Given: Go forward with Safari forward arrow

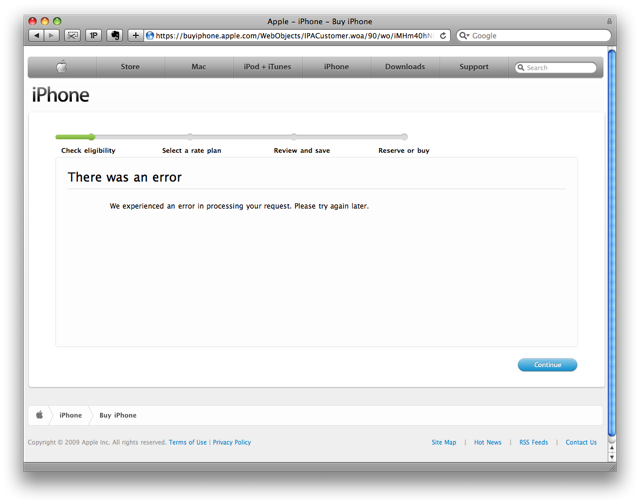Looking at the screenshot, I should pos(51,36).
